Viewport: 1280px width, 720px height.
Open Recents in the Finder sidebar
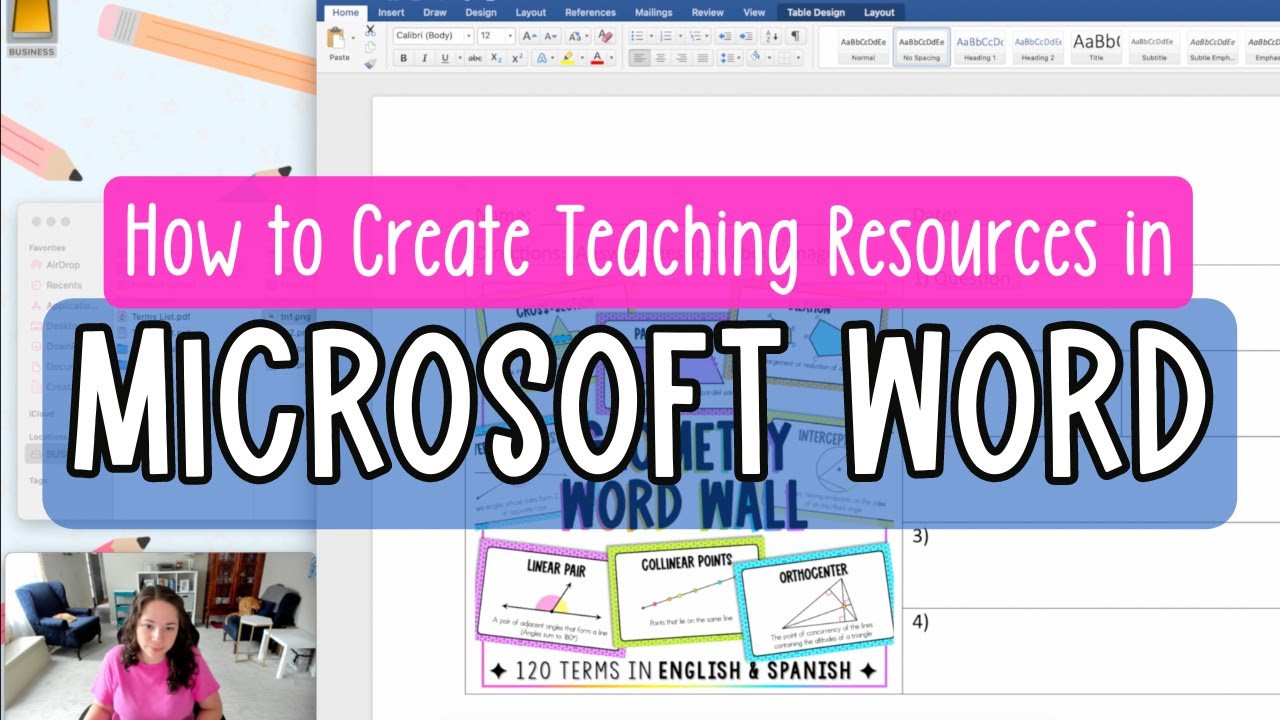click(x=55, y=286)
